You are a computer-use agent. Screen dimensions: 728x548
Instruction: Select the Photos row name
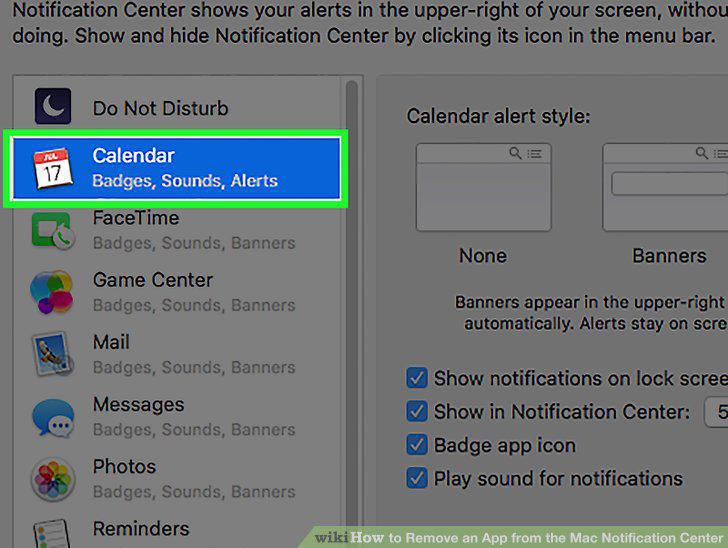(124, 467)
